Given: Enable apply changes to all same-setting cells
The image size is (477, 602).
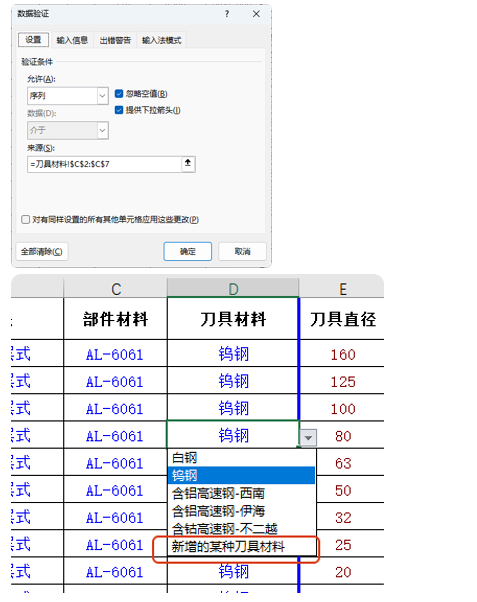Looking at the screenshot, I should [x=26, y=220].
